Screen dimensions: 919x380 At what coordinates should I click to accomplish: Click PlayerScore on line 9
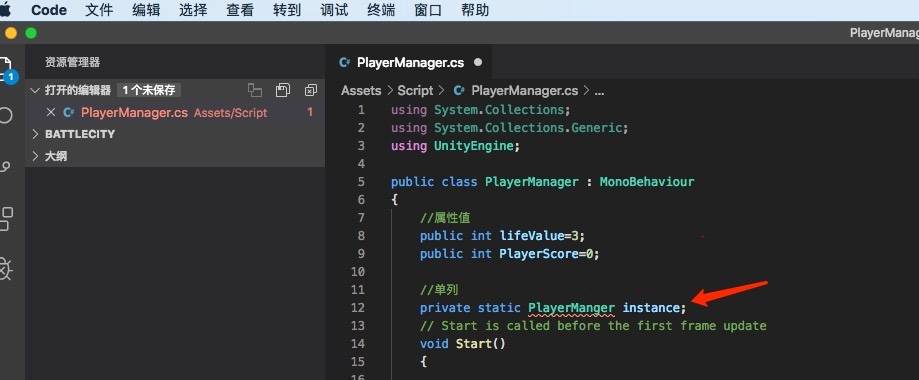coord(539,254)
